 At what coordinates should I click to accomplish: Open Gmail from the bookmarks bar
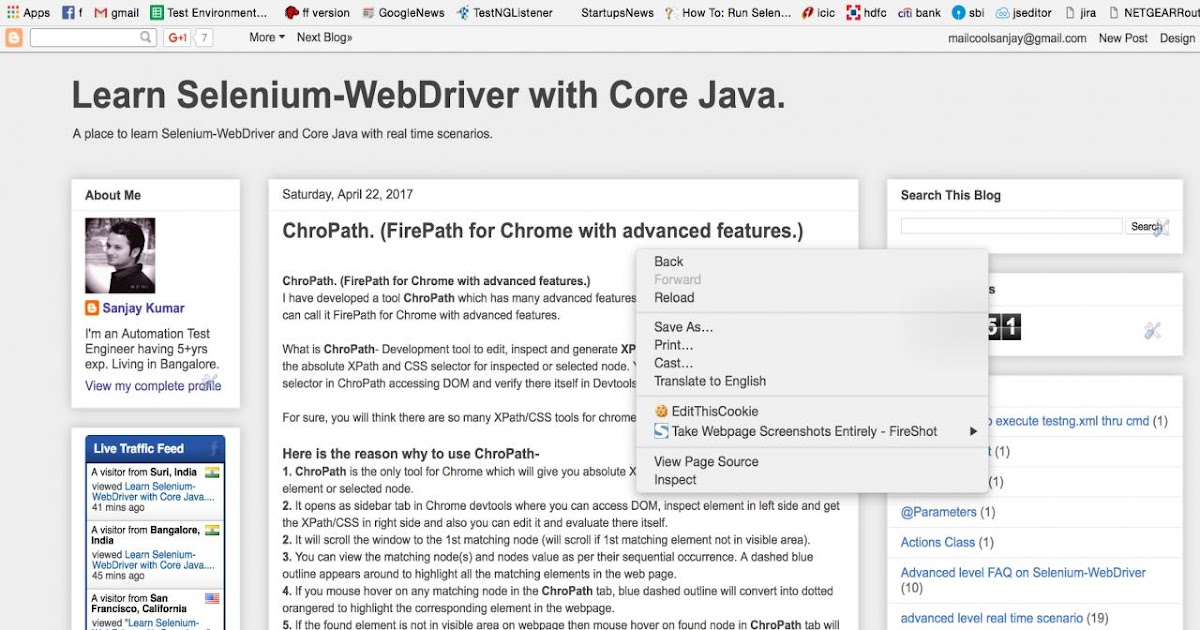115,13
